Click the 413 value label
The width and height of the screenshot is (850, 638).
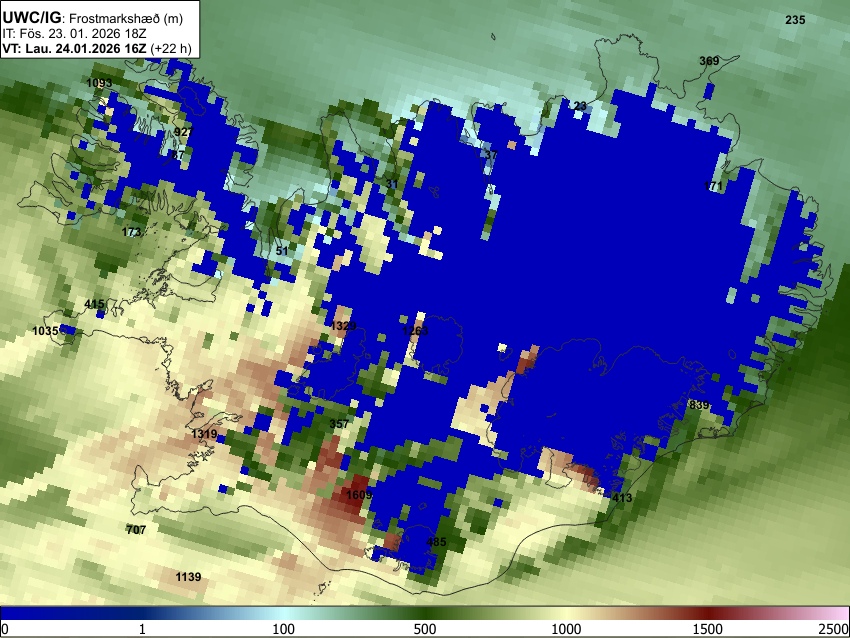[622, 497]
